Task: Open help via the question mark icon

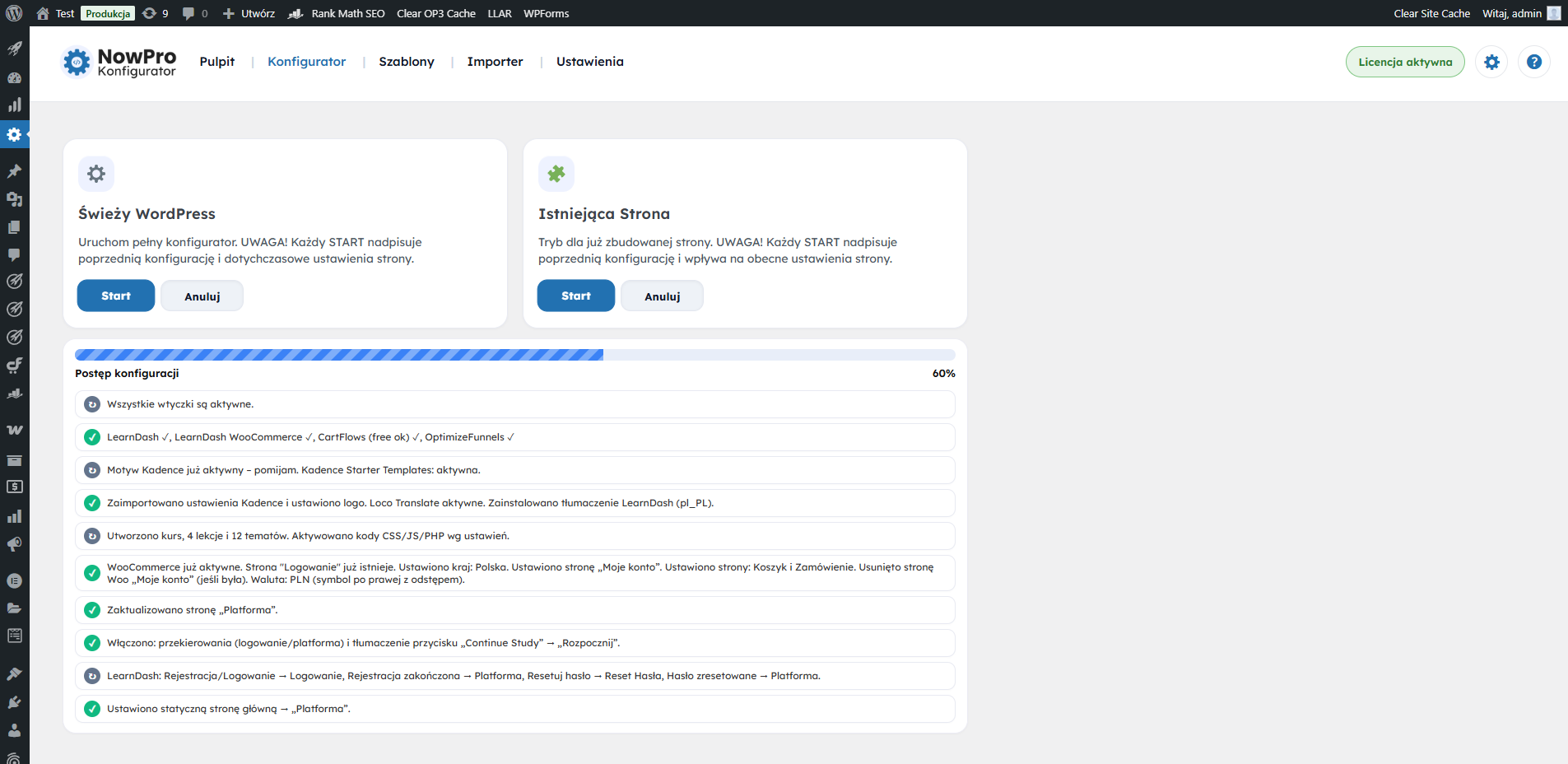Action: tap(1533, 62)
